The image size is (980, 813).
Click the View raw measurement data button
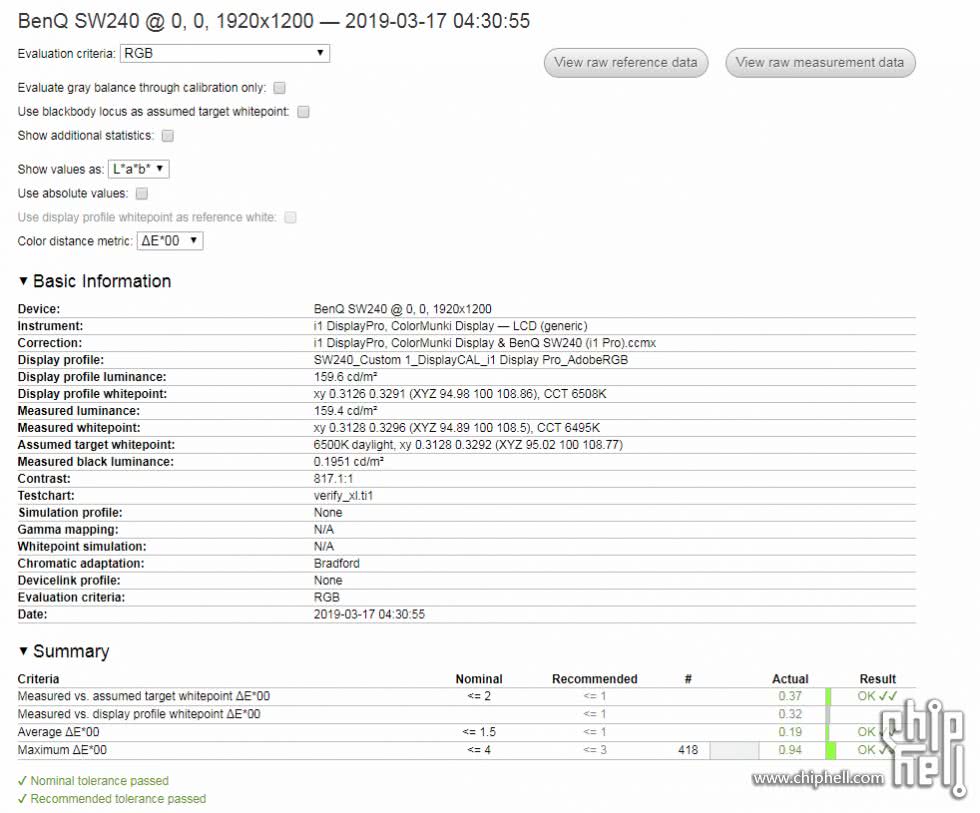(820, 62)
